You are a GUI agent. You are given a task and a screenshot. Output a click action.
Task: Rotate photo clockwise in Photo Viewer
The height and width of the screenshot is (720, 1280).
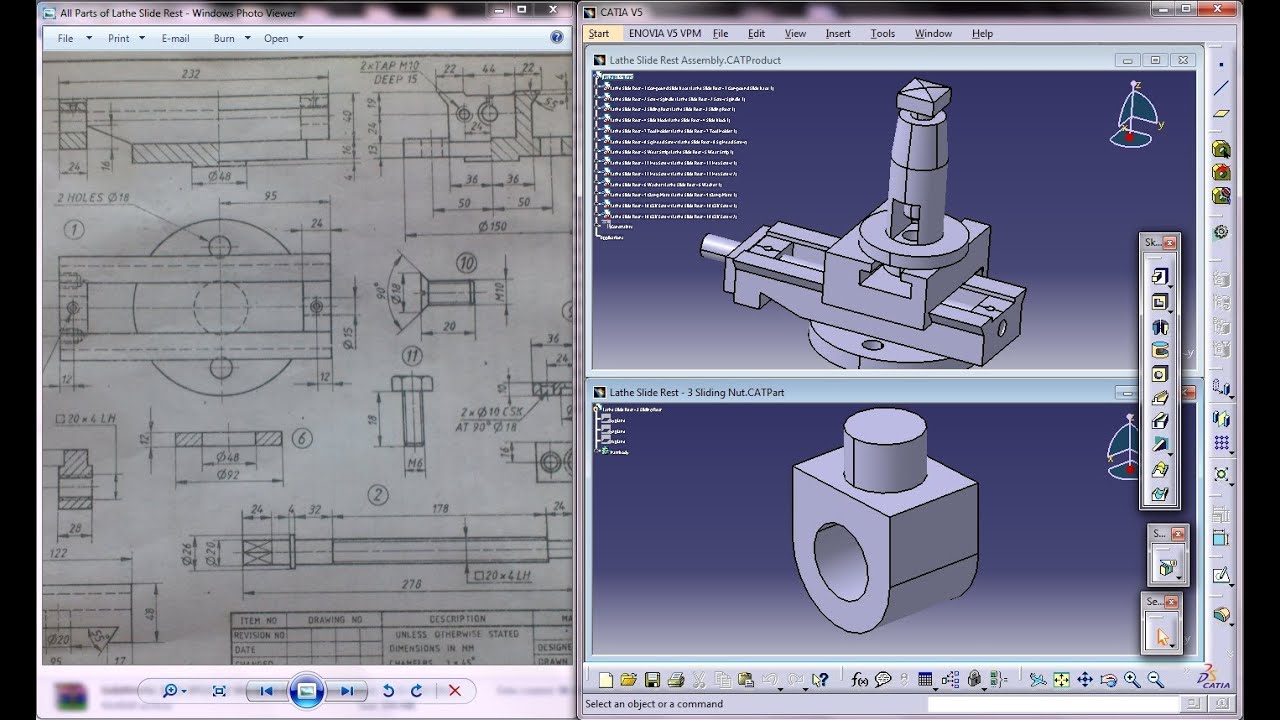pyautogui.click(x=416, y=690)
